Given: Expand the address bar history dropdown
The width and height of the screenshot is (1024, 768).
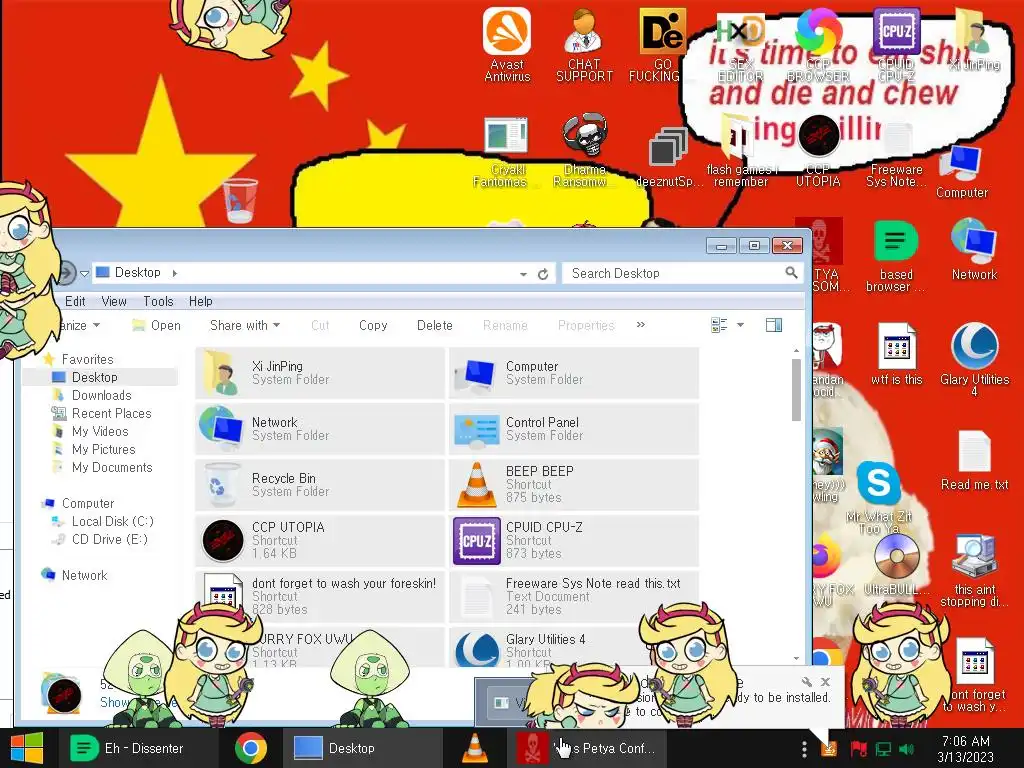Looking at the screenshot, I should 523,274.
